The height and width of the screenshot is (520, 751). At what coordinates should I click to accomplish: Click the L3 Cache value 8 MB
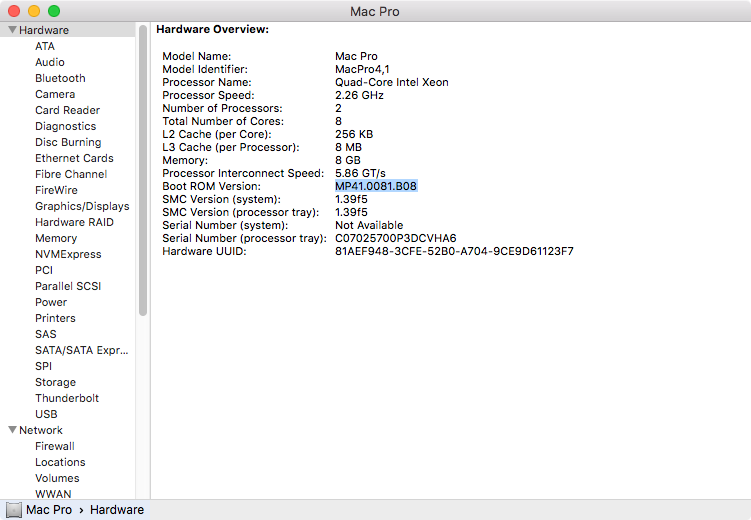(x=348, y=147)
